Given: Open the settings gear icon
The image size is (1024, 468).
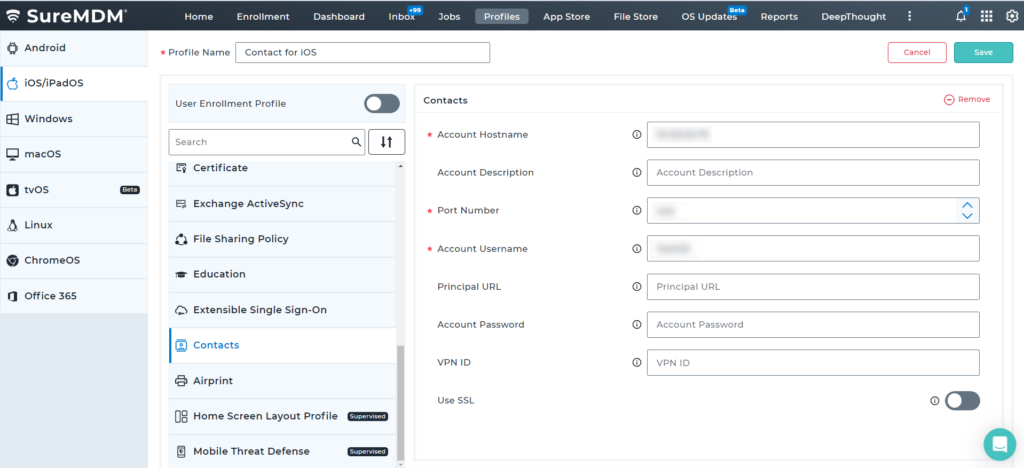Looking at the screenshot, I should (1010, 16).
